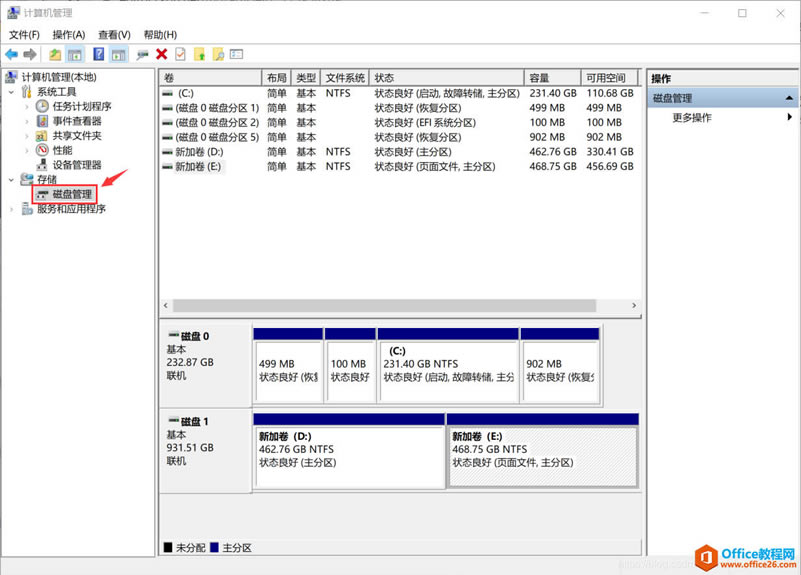The image size is (801, 575).
Task: Open the 帮助(H) menu
Action: 160,35
